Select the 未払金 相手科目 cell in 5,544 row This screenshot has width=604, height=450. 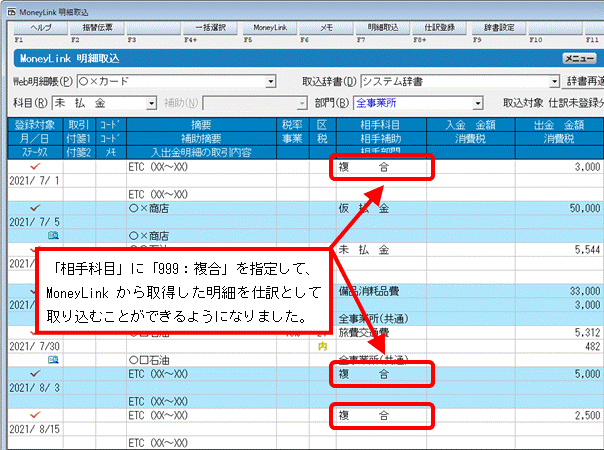click(381, 250)
